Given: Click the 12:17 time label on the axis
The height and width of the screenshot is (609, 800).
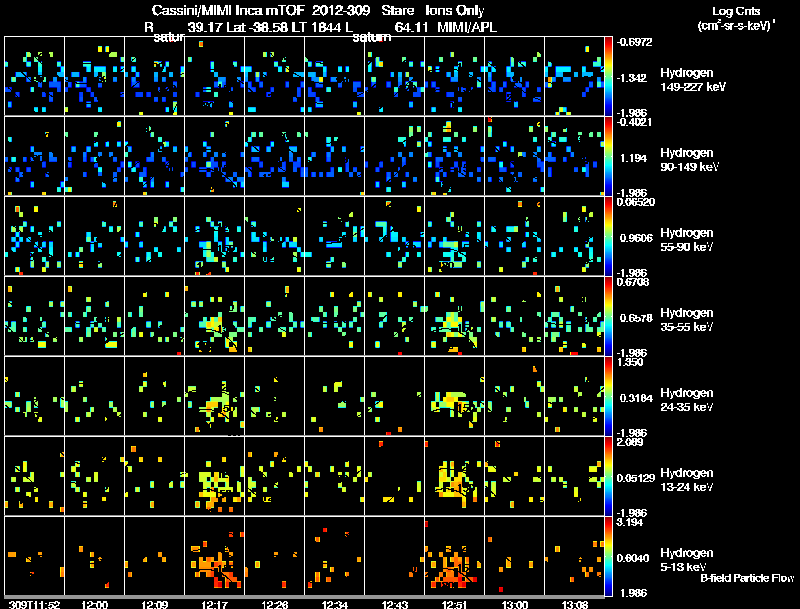Looking at the screenshot, I should point(214,604).
